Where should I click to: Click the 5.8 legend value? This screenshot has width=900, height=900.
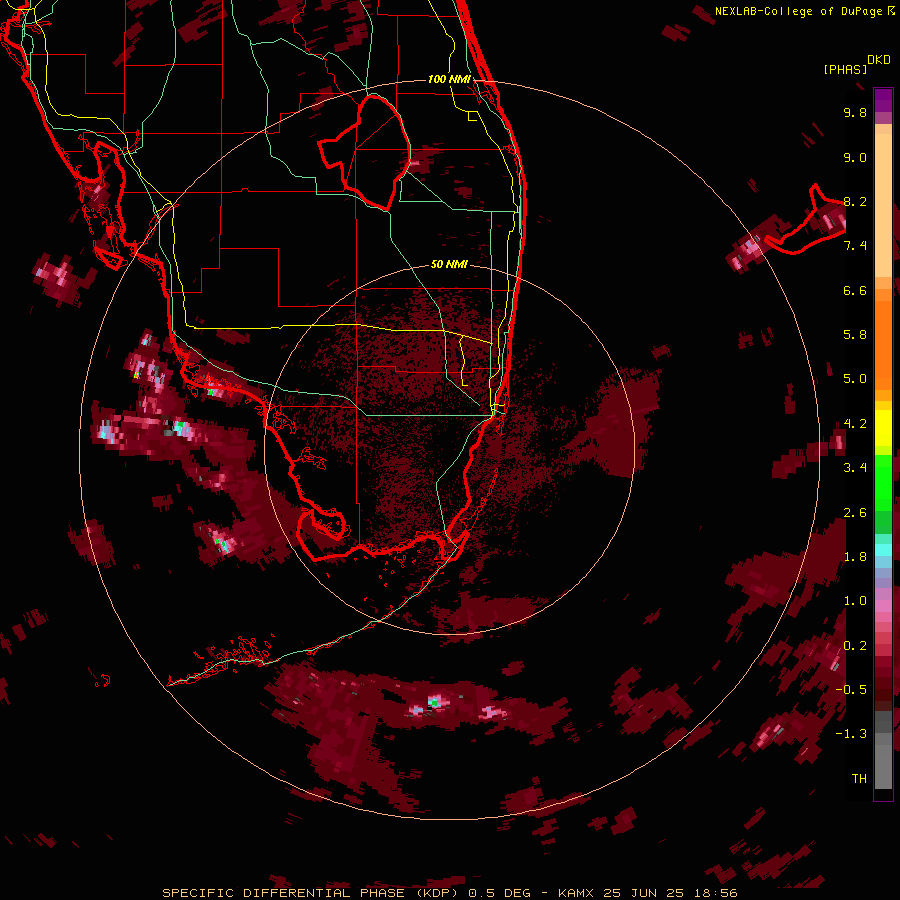855,335
